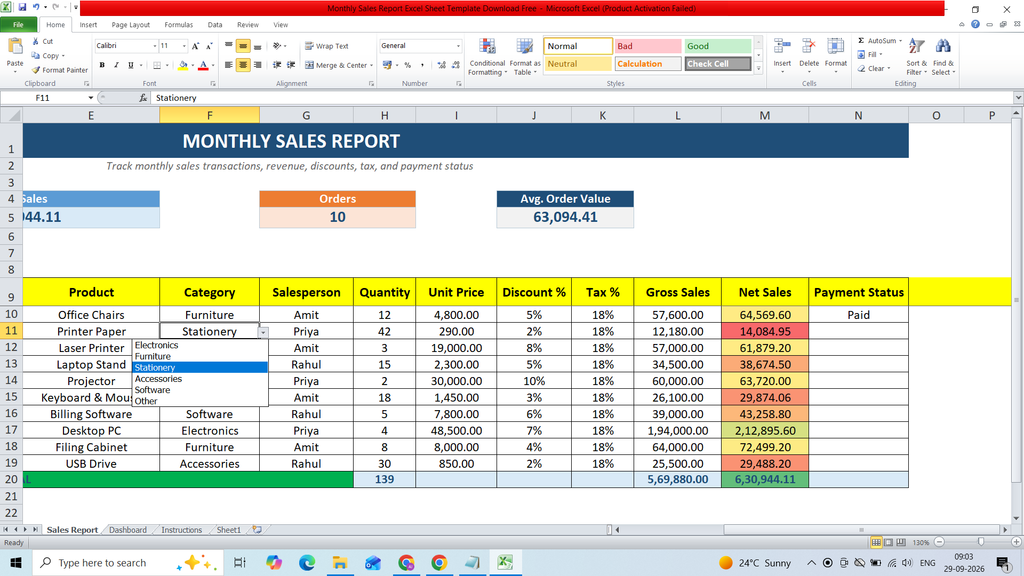The height and width of the screenshot is (576, 1024).
Task: Apply the Good cell style
Action: pyautogui.click(x=718, y=46)
